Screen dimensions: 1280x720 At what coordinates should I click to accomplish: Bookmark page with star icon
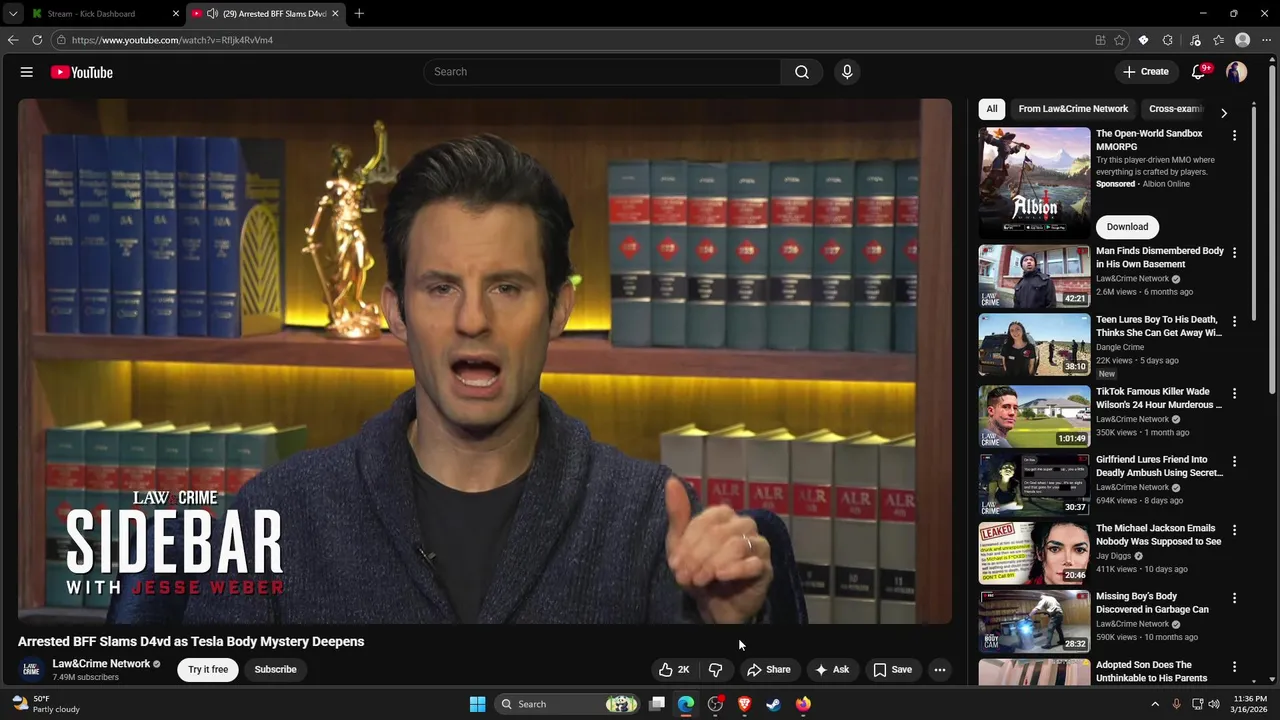[1119, 40]
